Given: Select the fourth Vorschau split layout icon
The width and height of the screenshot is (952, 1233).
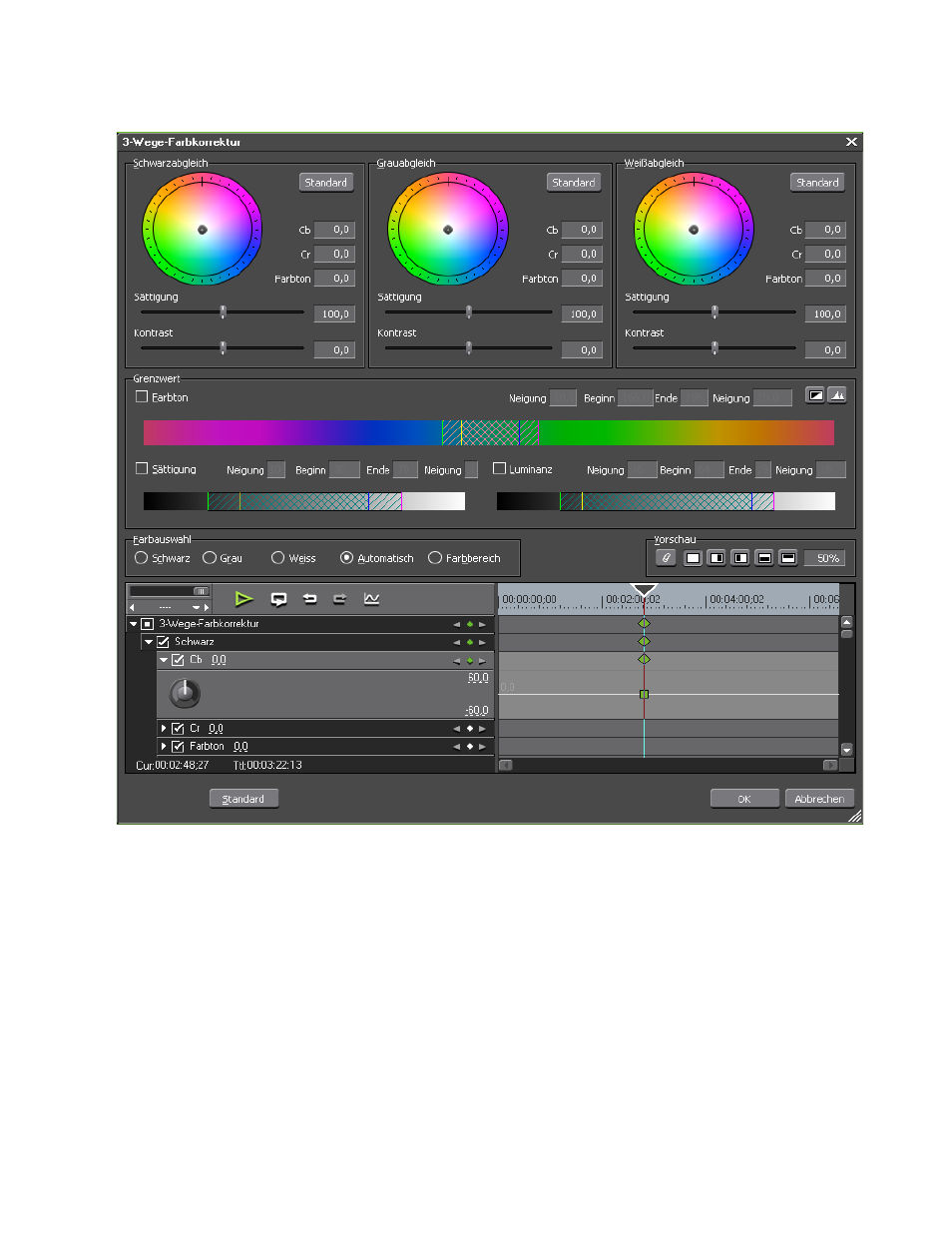Looking at the screenshot, I should (x=764, y=558).
